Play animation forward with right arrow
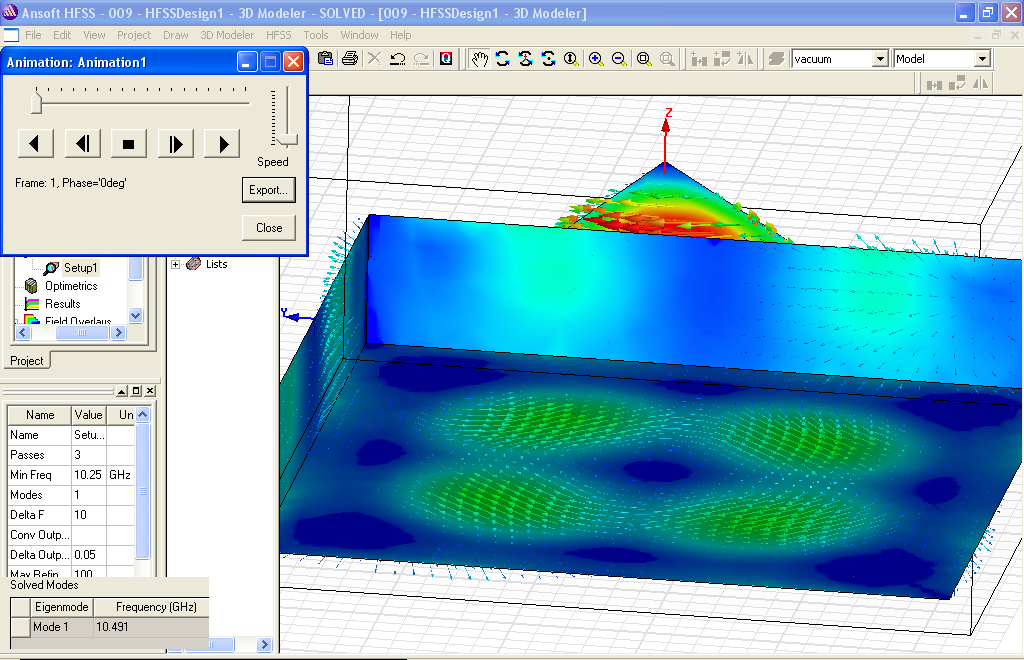 tap(222, 144)
